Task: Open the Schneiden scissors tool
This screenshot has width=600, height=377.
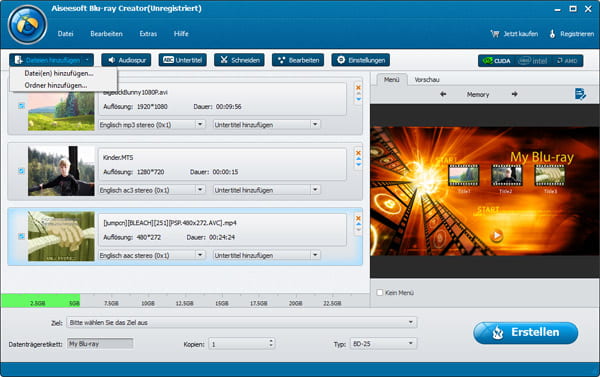Action: [239, 60]
